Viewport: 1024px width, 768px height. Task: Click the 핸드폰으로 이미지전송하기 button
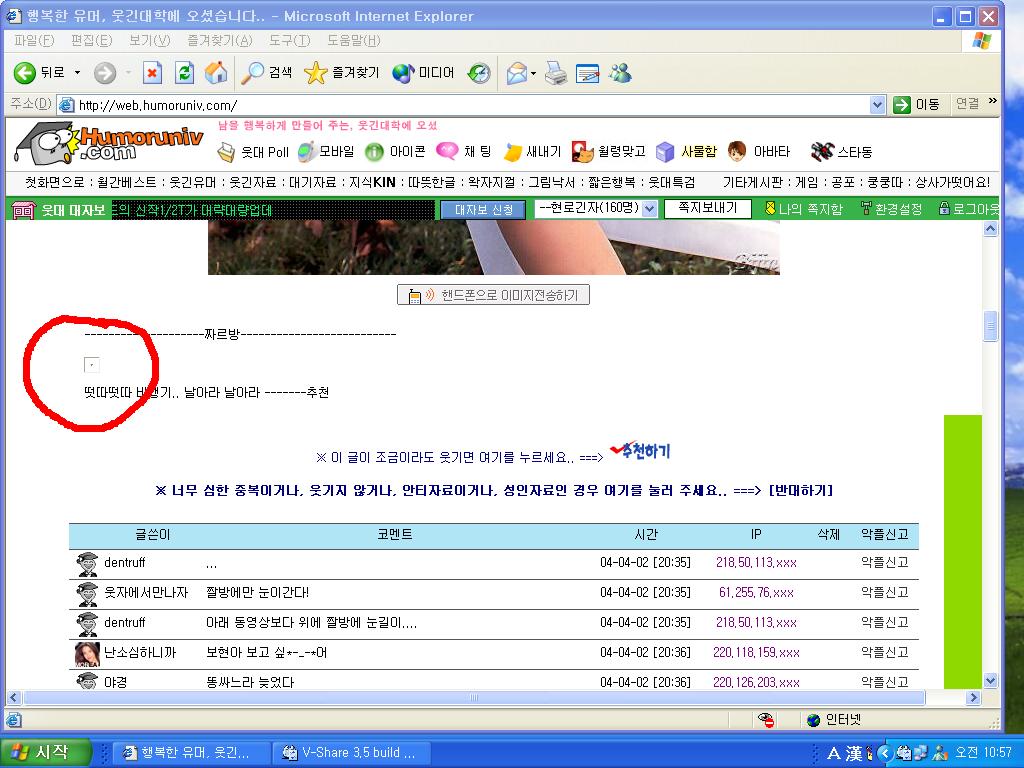click(x=494, y=295)
